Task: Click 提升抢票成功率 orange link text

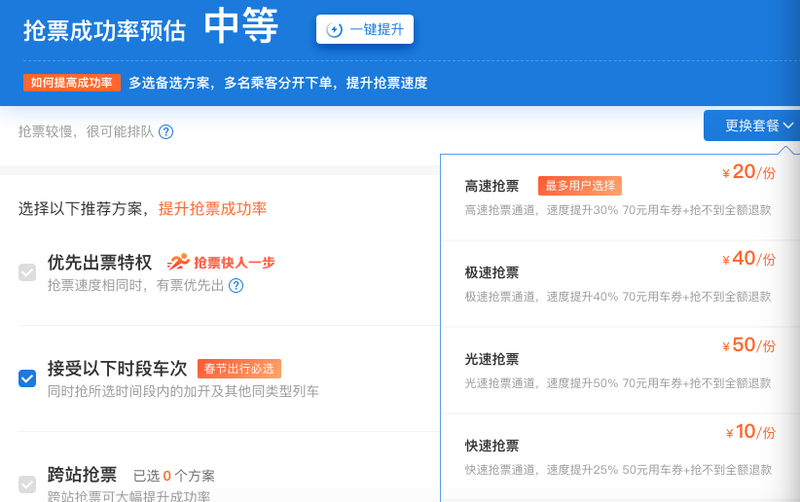Action: 213,209
